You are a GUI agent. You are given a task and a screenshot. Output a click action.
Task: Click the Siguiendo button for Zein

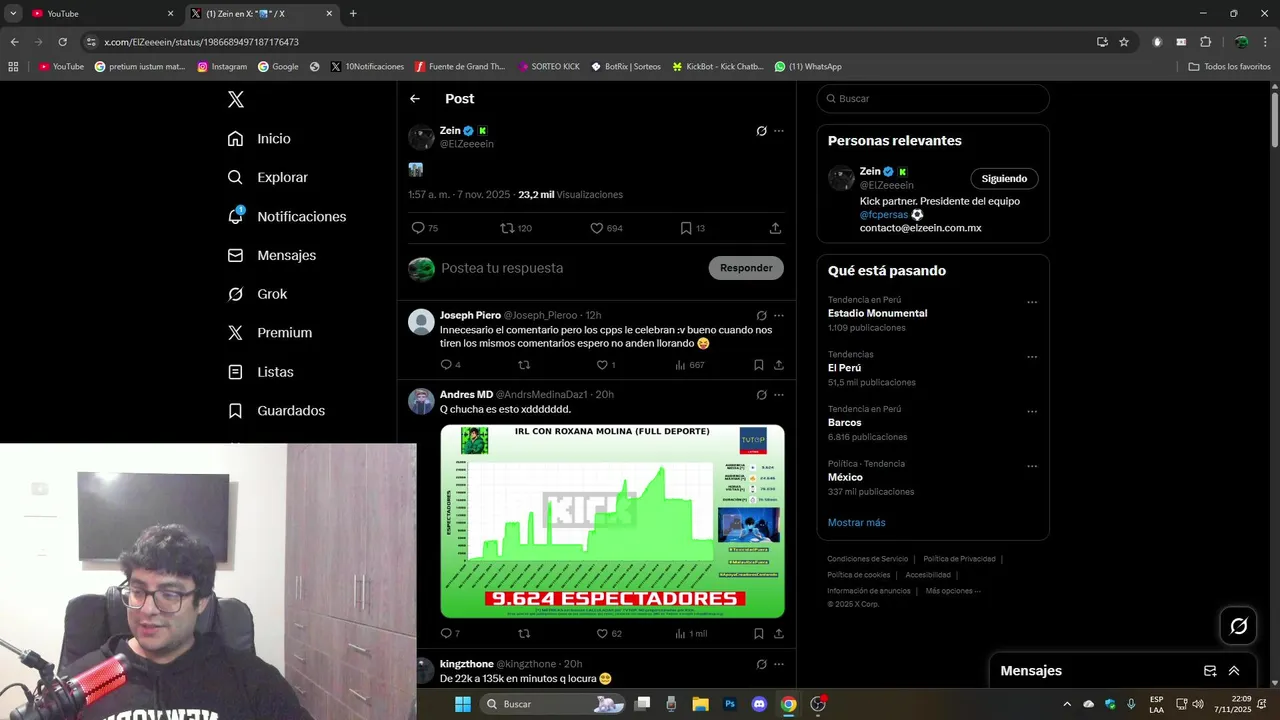(1004, 179)
